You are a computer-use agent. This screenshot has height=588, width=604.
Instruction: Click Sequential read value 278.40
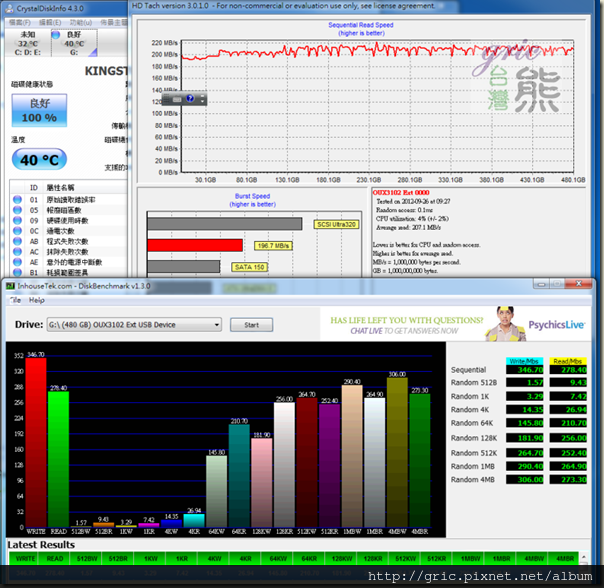568,370
